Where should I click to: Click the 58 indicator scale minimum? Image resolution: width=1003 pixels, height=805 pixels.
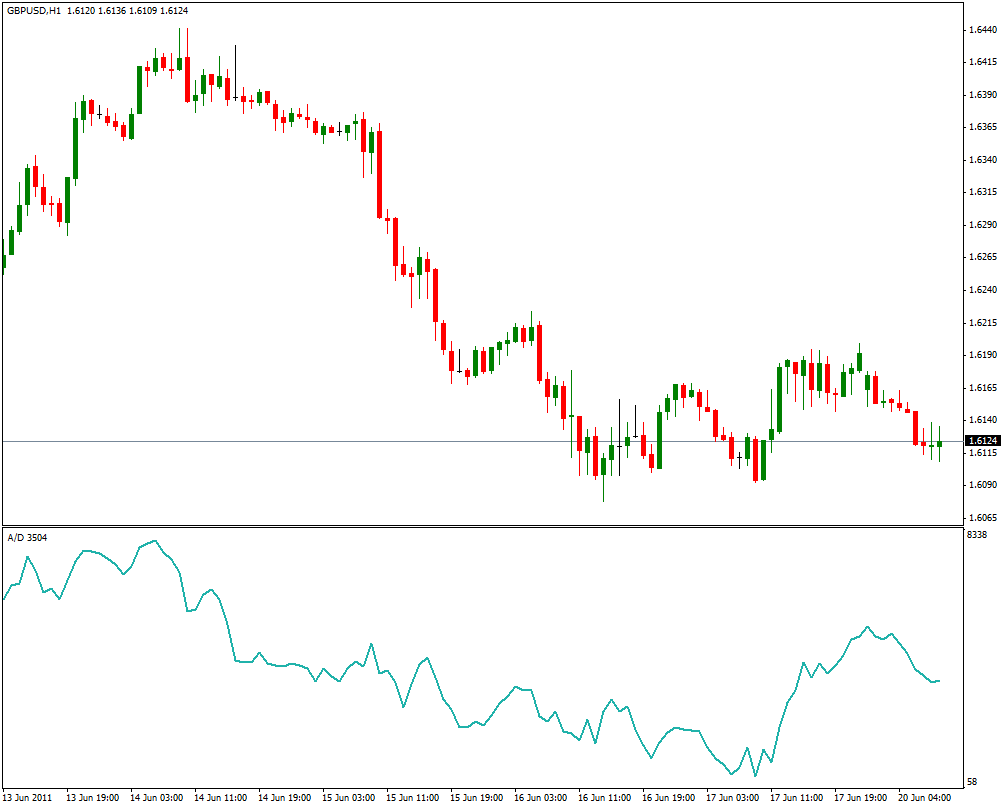pos(972,782)
